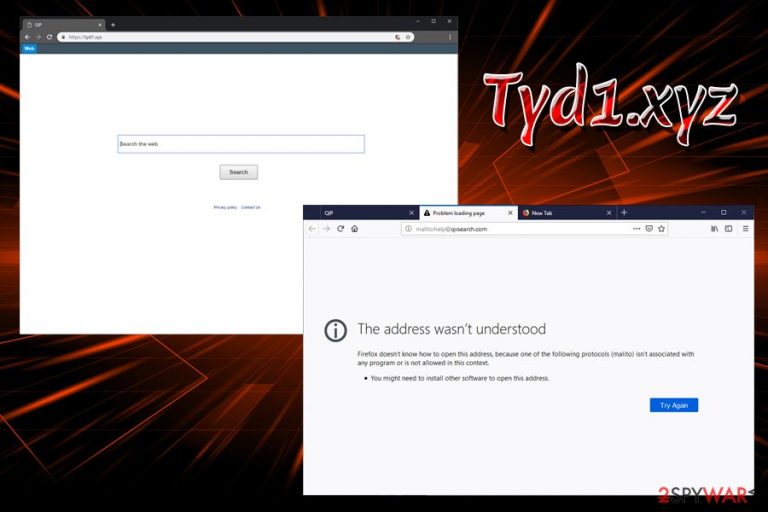Open the Contact Us link

pyautogui.click(x=251, y=207)
